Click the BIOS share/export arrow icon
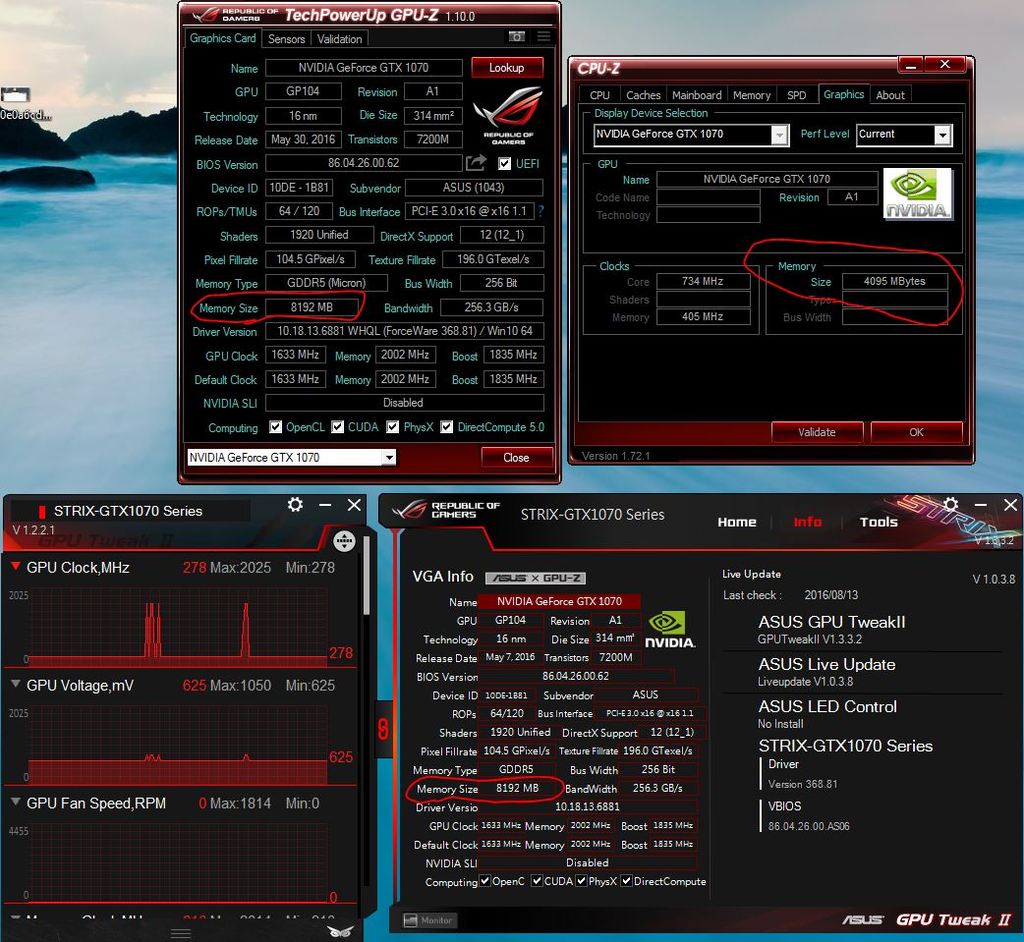The height and width of the screenshot is (942, 1024). (476, 163)
